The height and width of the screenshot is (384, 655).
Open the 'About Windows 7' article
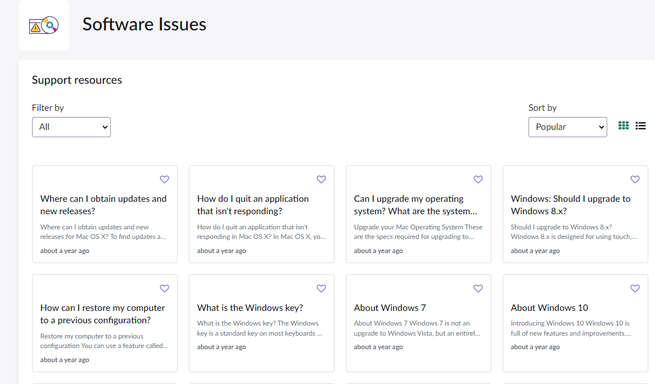pyautogui.click(x=390, y=308)
